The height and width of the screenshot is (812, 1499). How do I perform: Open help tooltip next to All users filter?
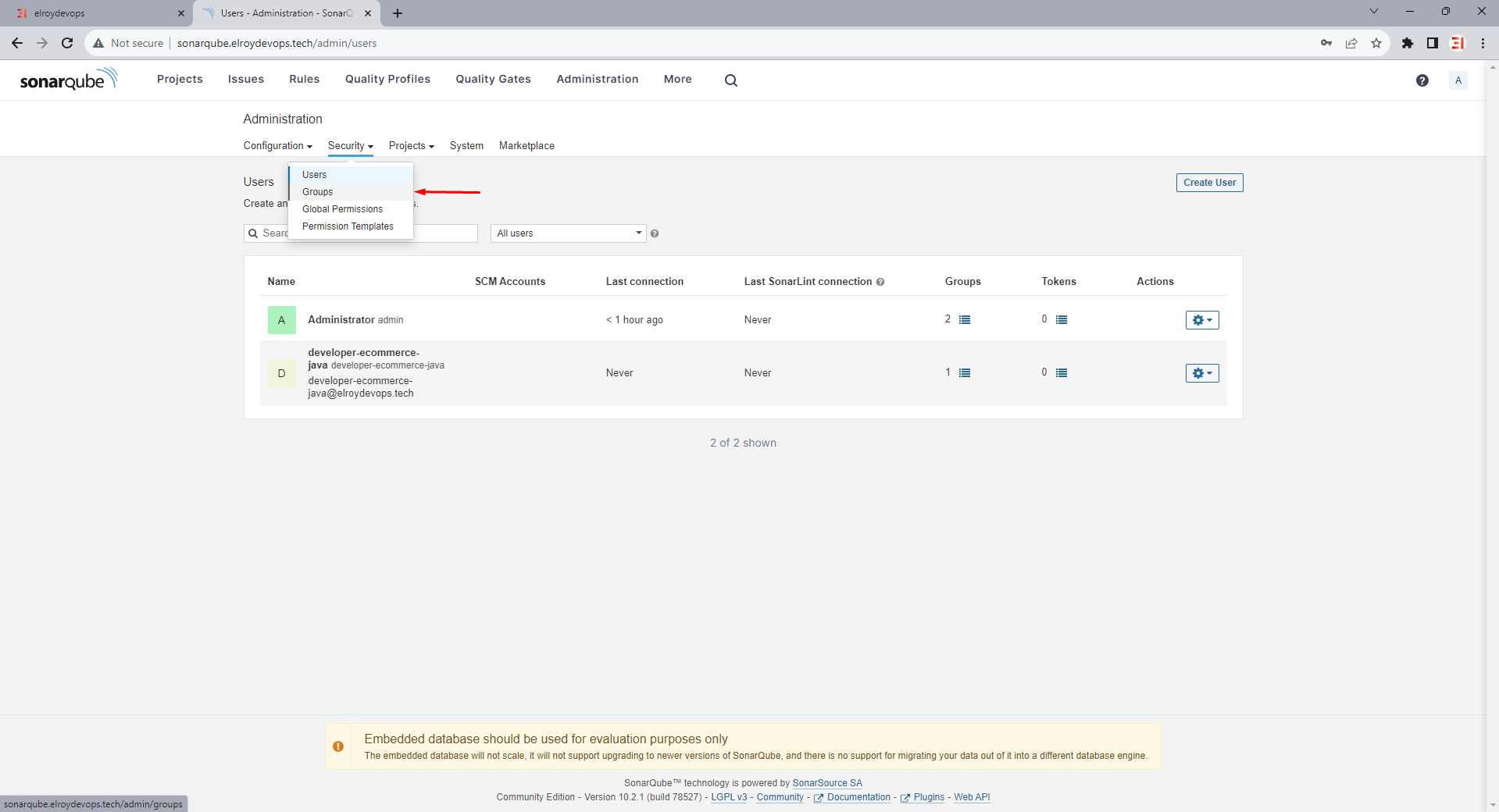coord(655,233)
